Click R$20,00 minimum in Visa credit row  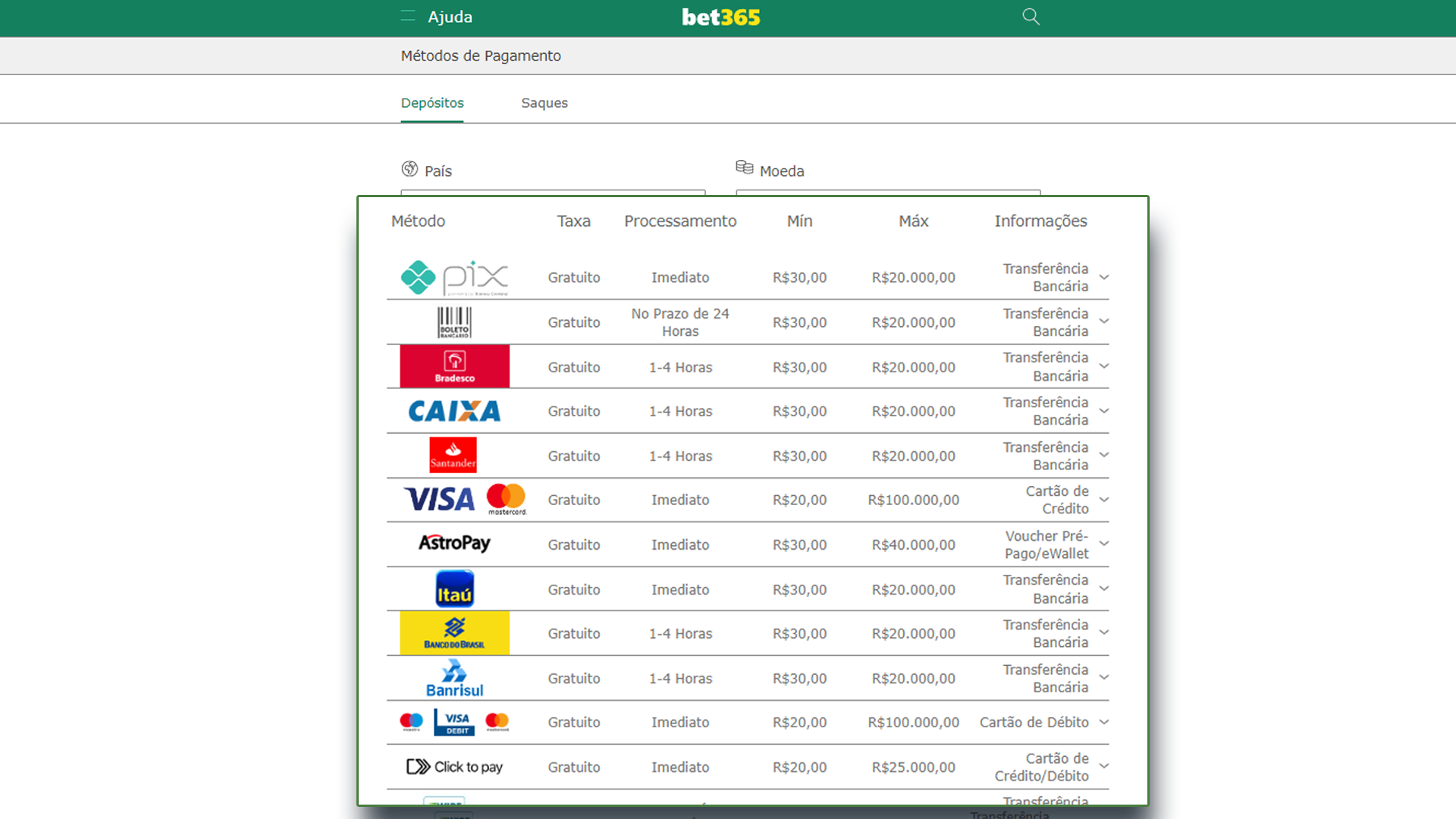click(x=799, y=500)
